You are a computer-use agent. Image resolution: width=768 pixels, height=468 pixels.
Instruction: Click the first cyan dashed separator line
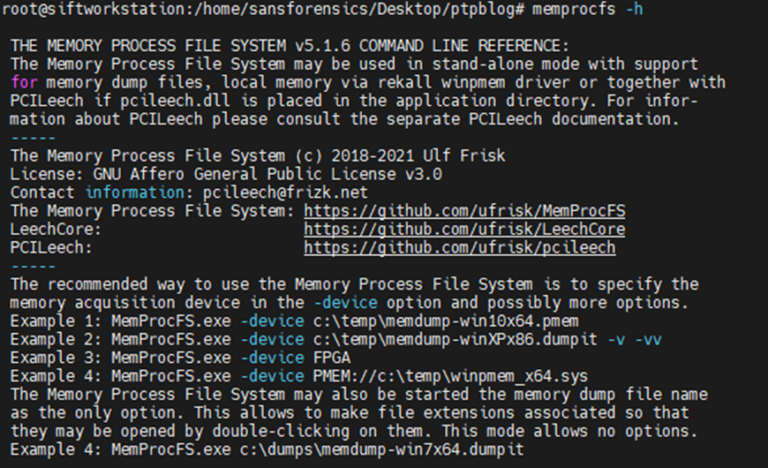point(33,138)
